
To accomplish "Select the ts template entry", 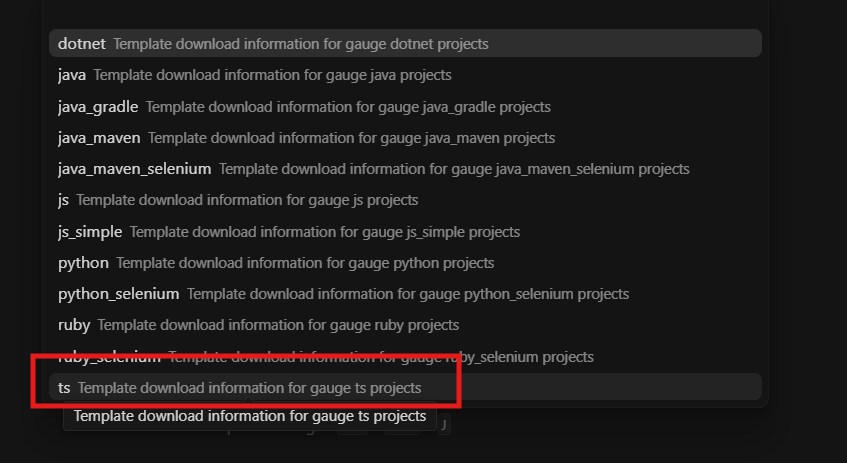I will click(405, 387).
